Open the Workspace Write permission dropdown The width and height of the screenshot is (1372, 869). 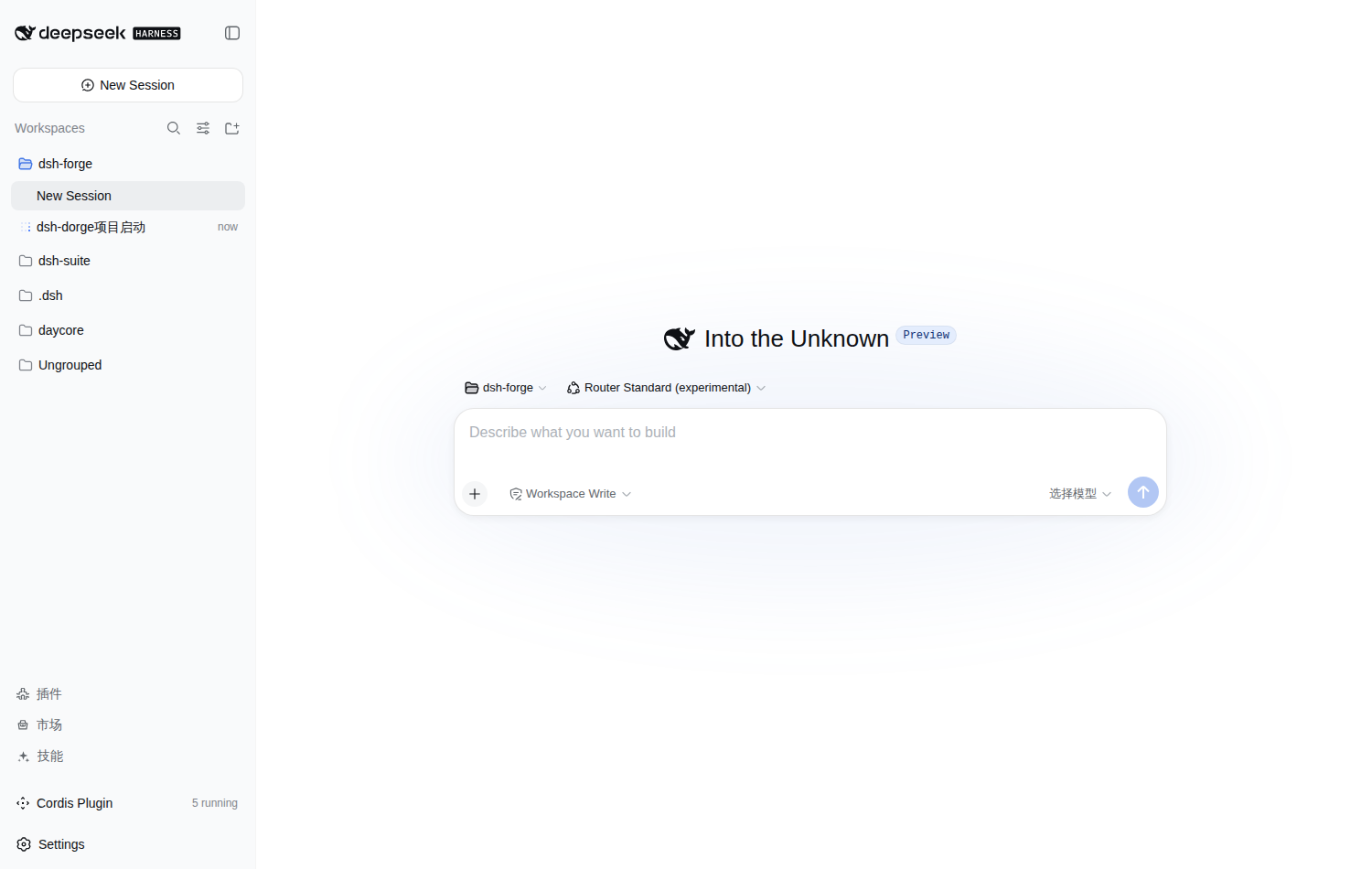point(571,494)
